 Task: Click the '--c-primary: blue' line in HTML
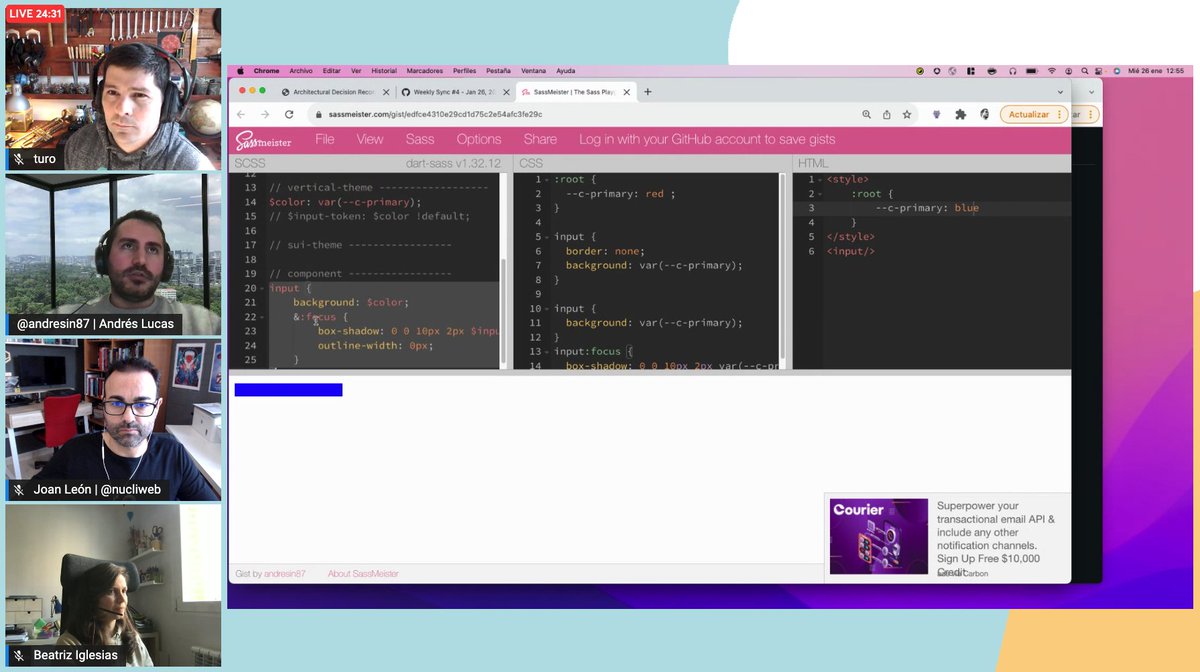click(x=927, y=208)
